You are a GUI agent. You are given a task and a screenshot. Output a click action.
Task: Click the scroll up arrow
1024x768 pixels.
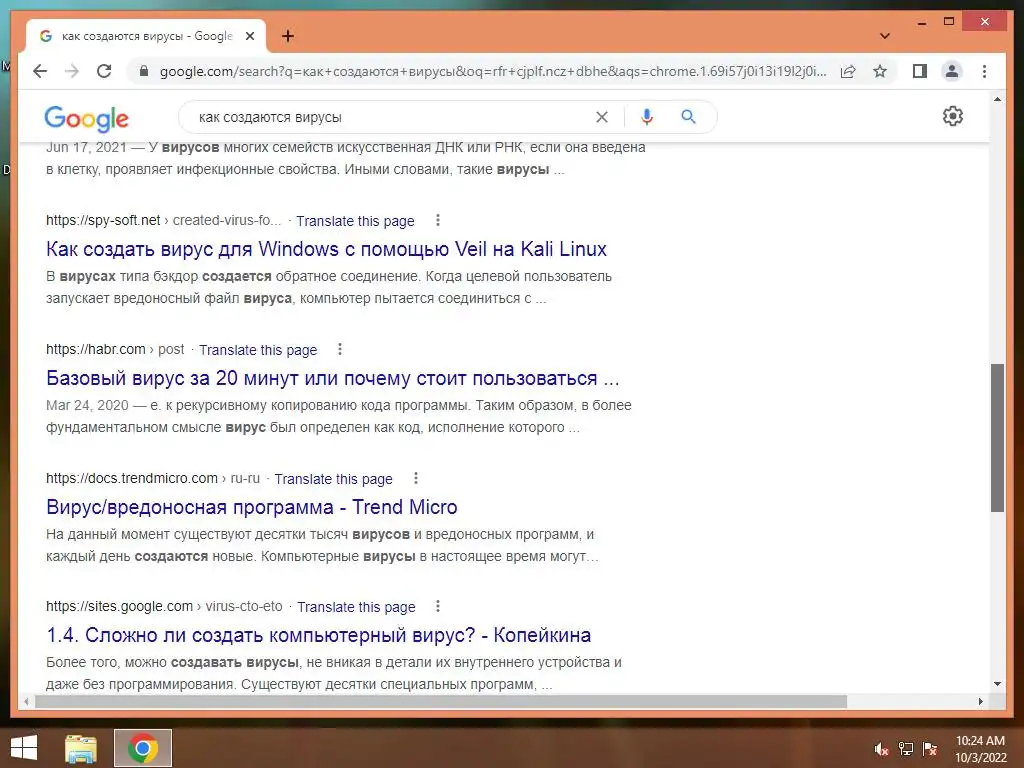(x=997, y=99)
